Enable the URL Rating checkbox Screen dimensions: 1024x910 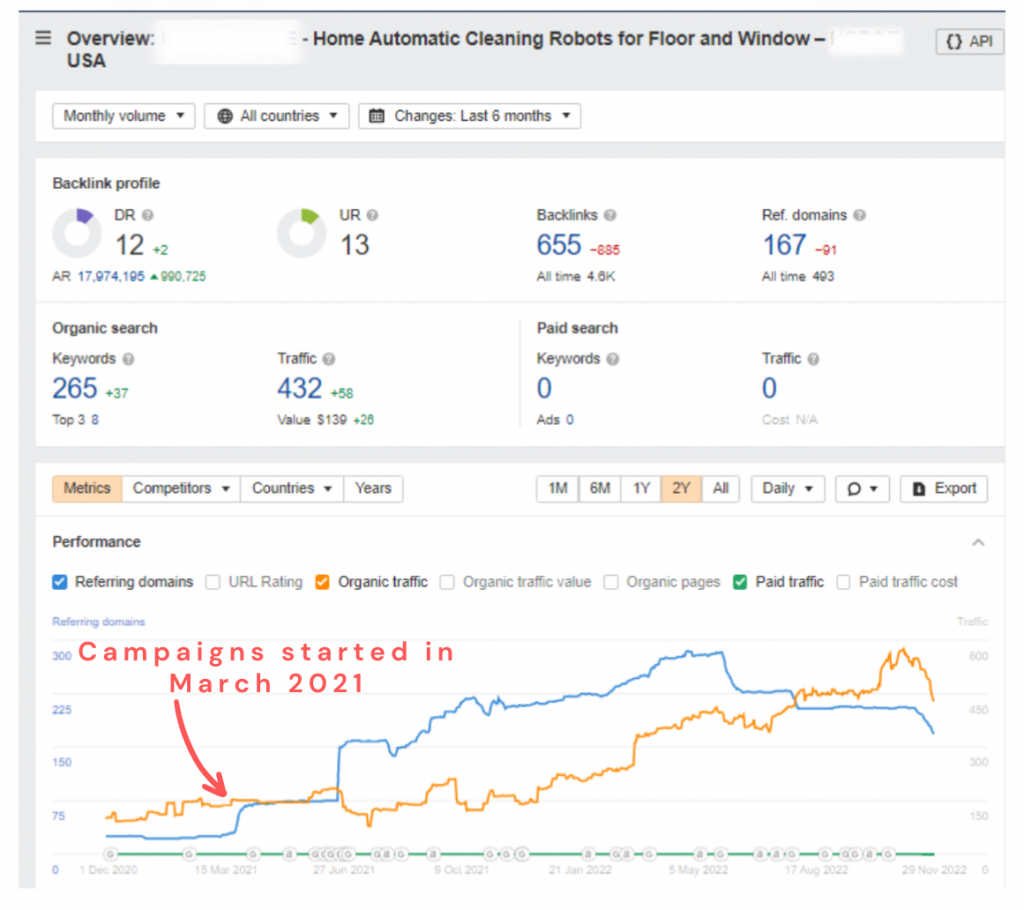213,582
